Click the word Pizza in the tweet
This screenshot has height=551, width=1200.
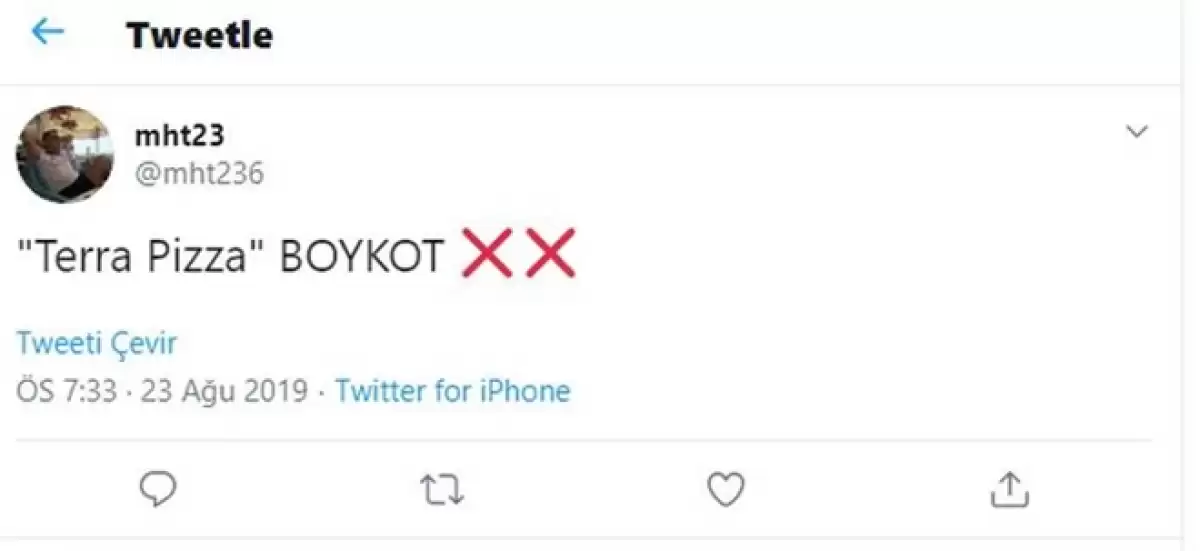coord(203,257)
